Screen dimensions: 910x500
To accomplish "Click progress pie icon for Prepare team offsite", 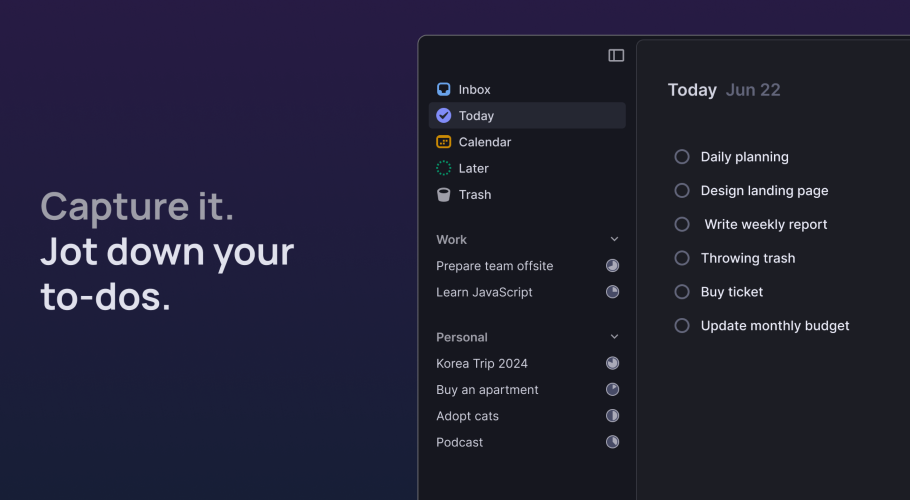I will point(612,266).
